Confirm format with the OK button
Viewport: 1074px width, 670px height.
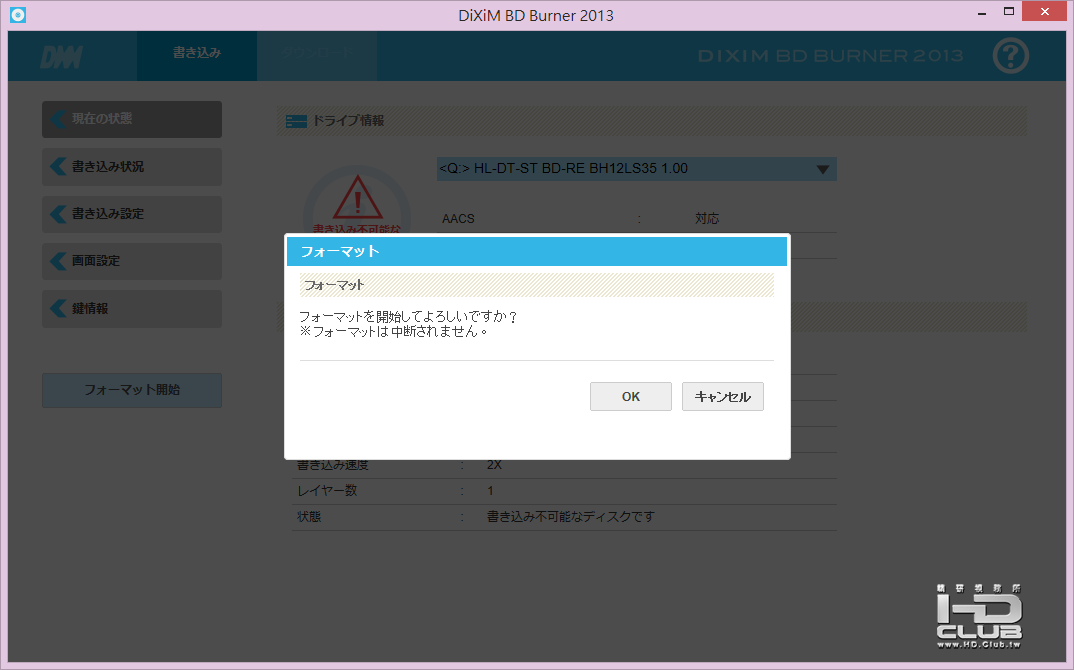(x=630, y=397)
